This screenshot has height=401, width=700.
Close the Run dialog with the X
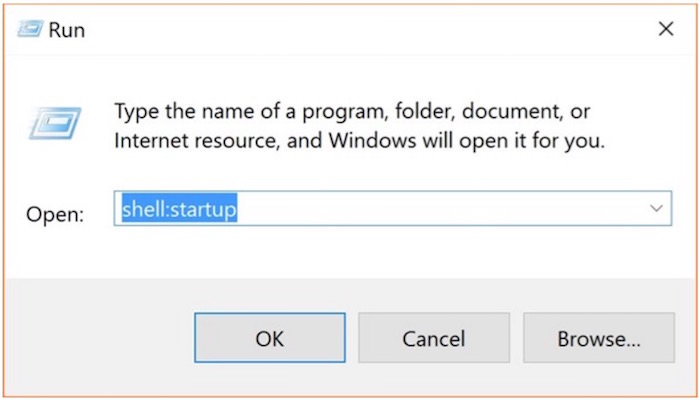(665, 29)
